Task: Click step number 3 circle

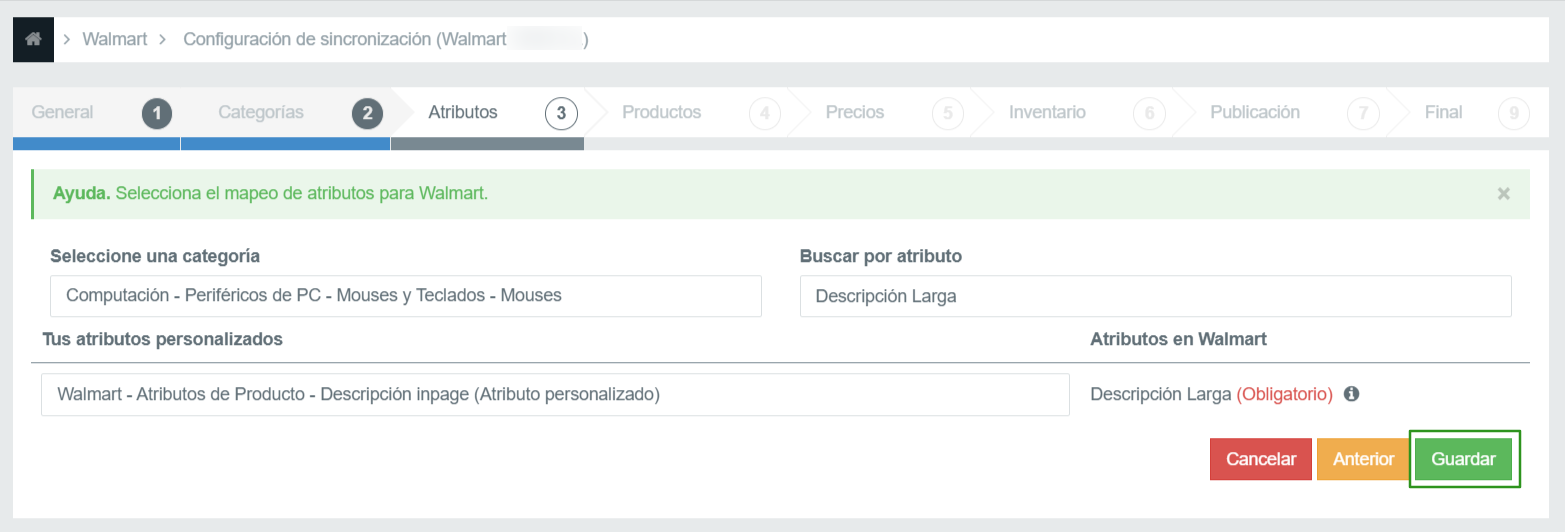Action: tap(561, 113)
